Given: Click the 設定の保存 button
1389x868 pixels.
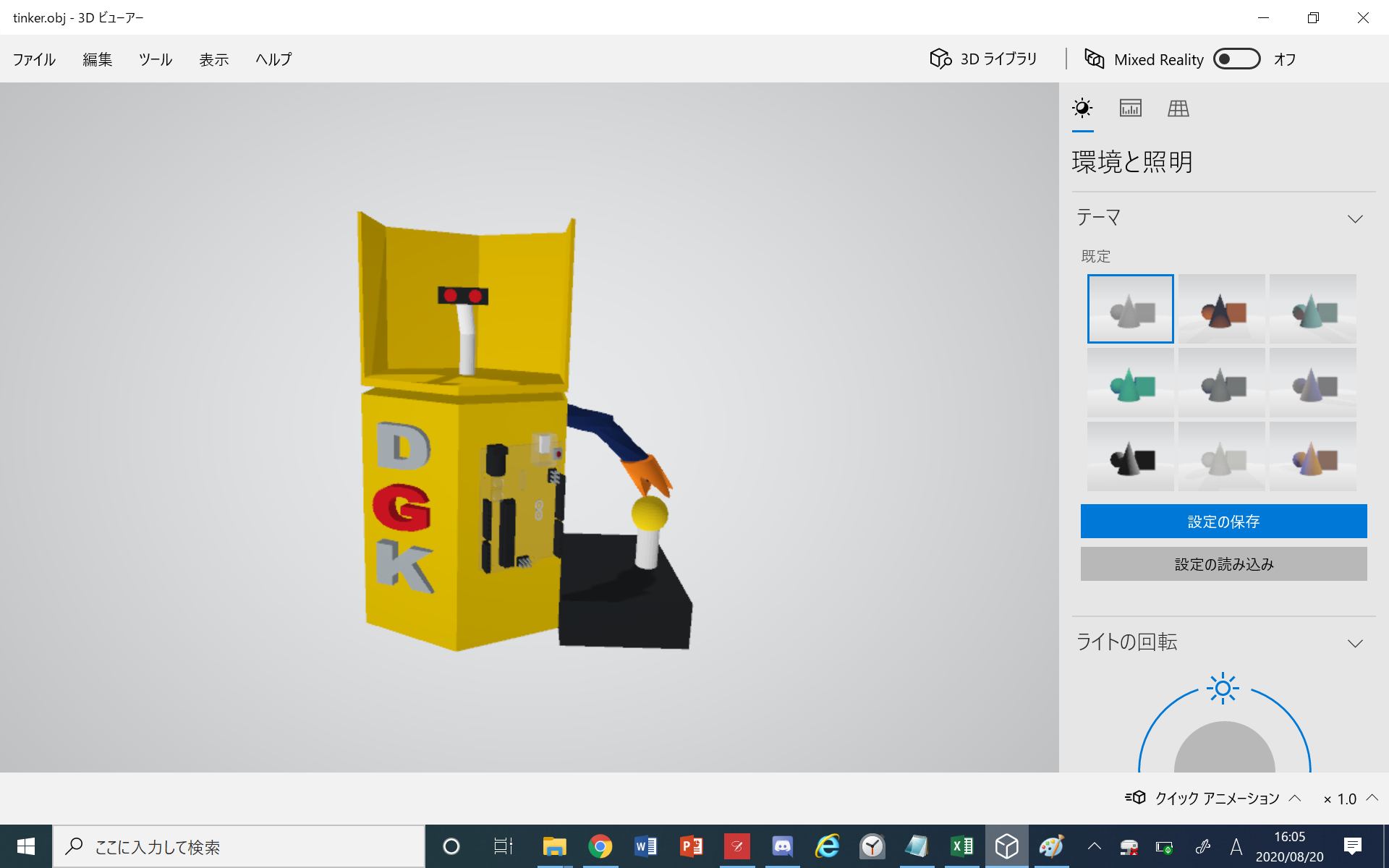Looking at the screenshot, I should point(1223,521).
